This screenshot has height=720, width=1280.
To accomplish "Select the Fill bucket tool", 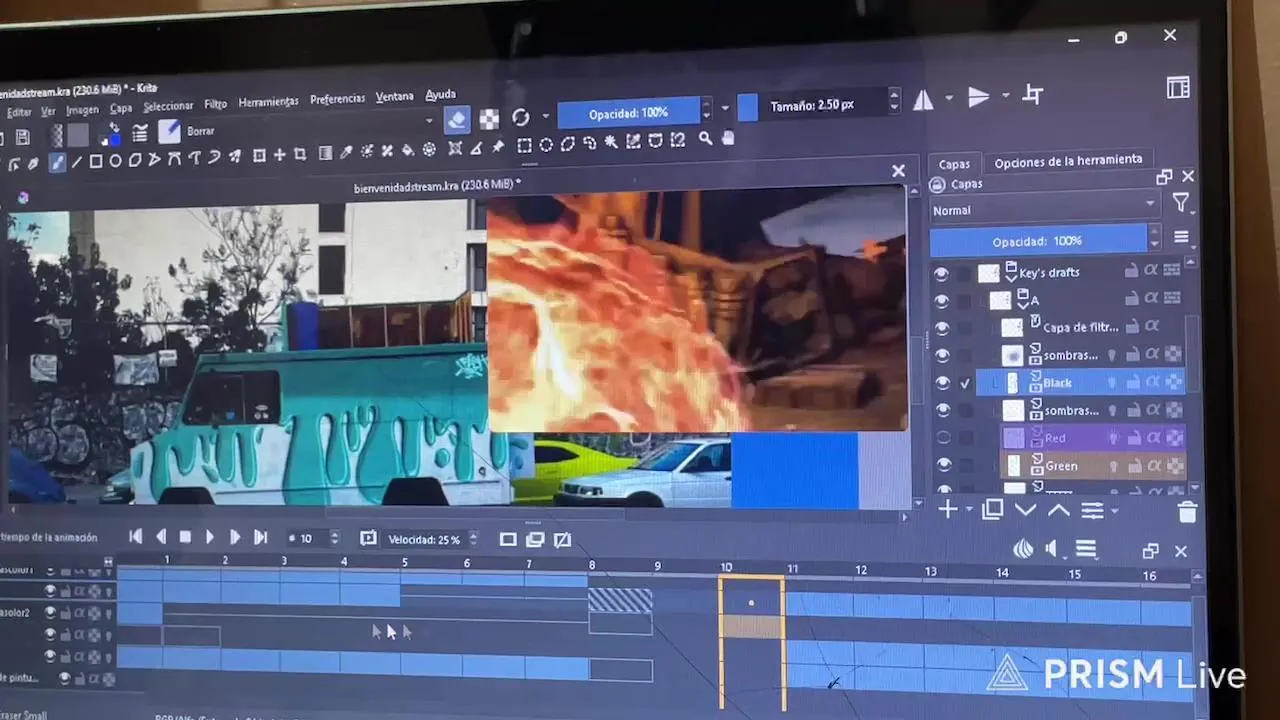I will (408, 150).
